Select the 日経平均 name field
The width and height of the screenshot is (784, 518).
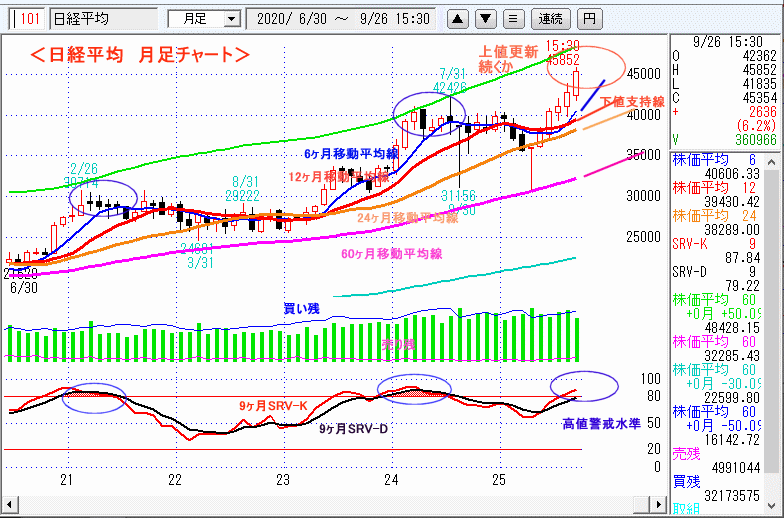click(x=102, y=18)
